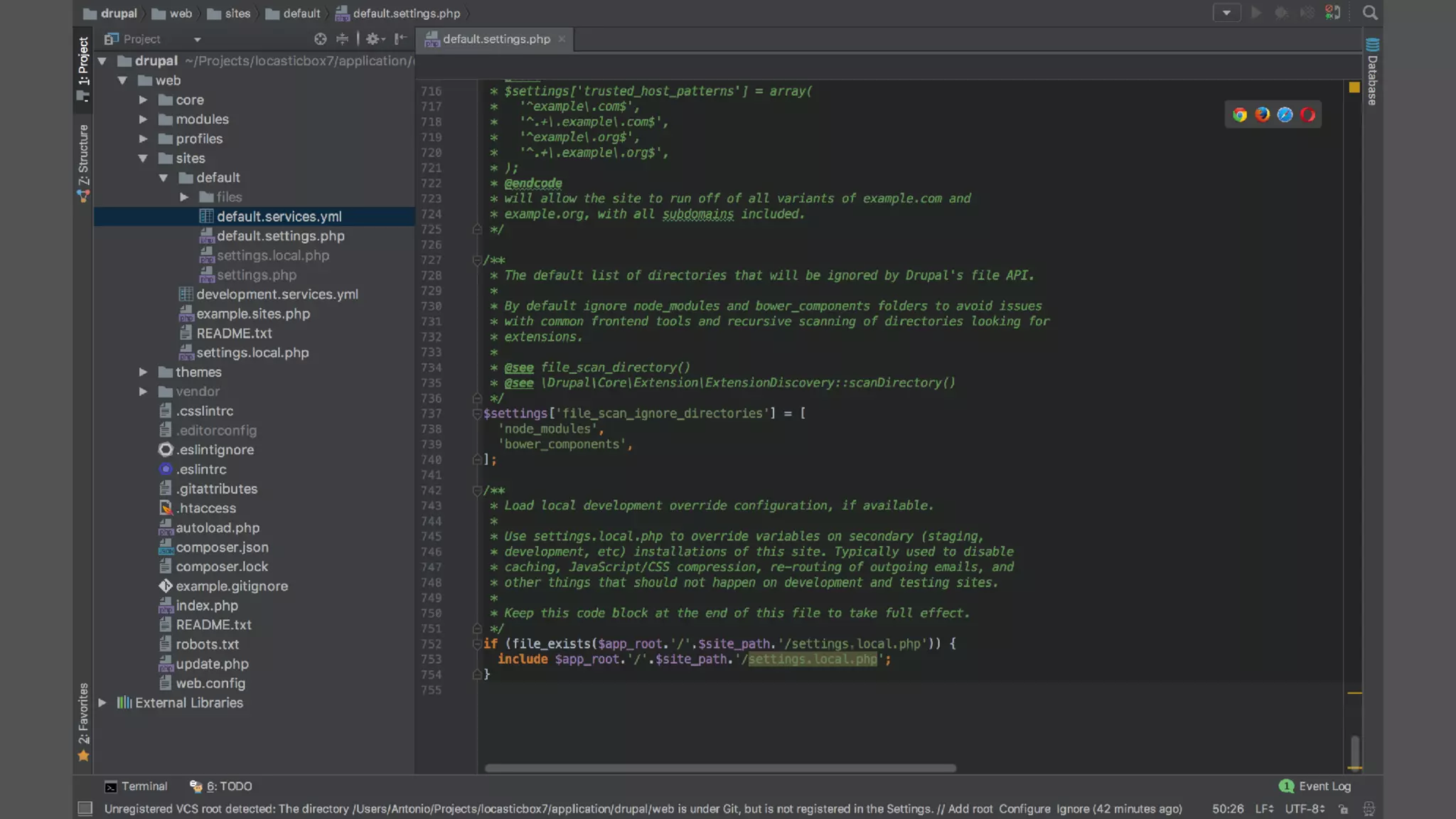1456x819 pixels.
Task: Toggle the Database tool window
Action: (x=1372, y=73)
